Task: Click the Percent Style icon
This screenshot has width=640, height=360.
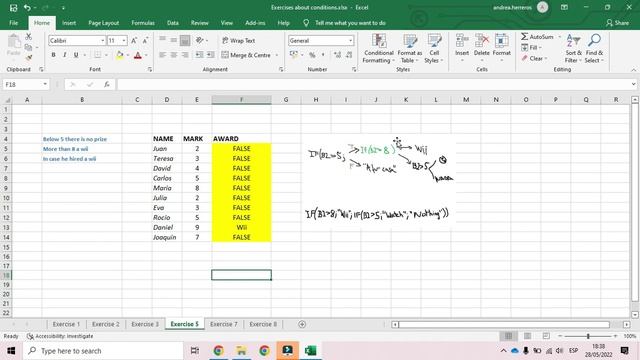Action: [x=312, y=55]
